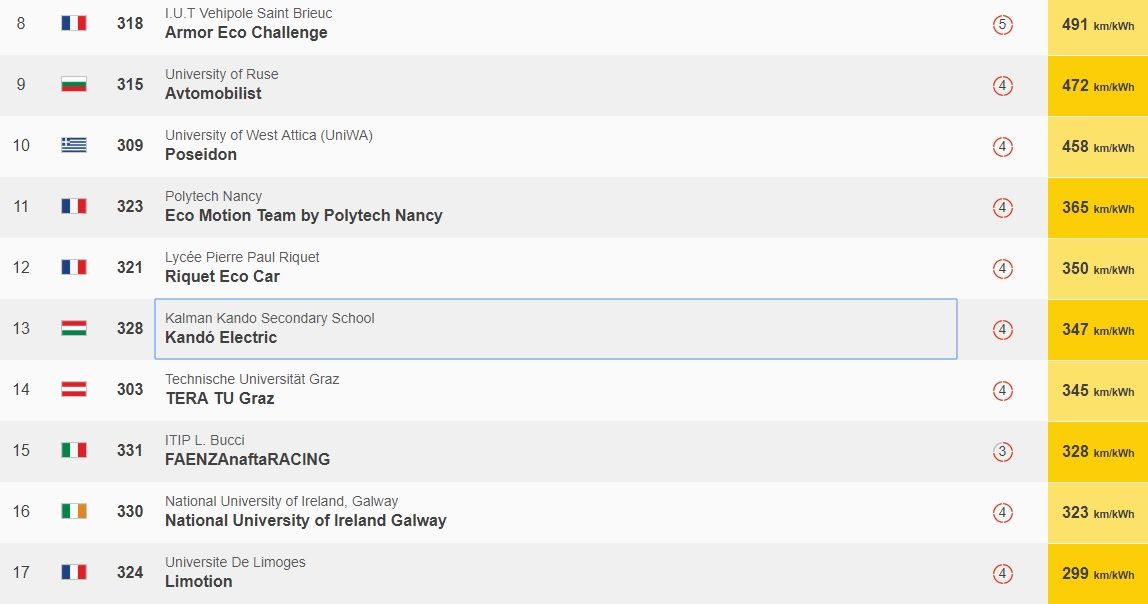Open the Armor Eco Challenge team name

246,33
